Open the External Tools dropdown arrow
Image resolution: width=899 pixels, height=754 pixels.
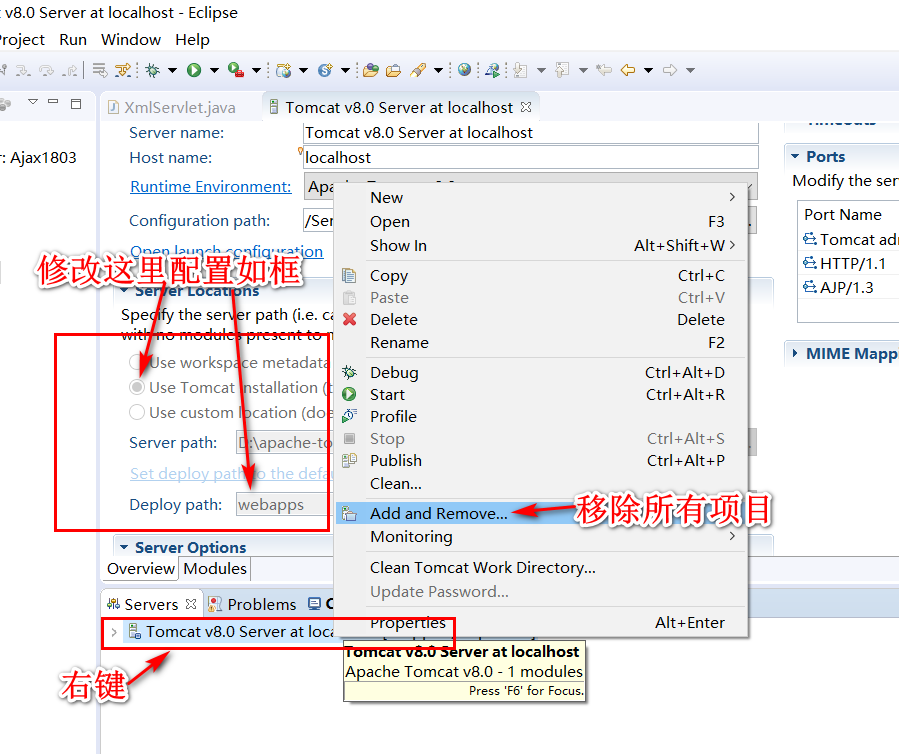click(256, 71)
